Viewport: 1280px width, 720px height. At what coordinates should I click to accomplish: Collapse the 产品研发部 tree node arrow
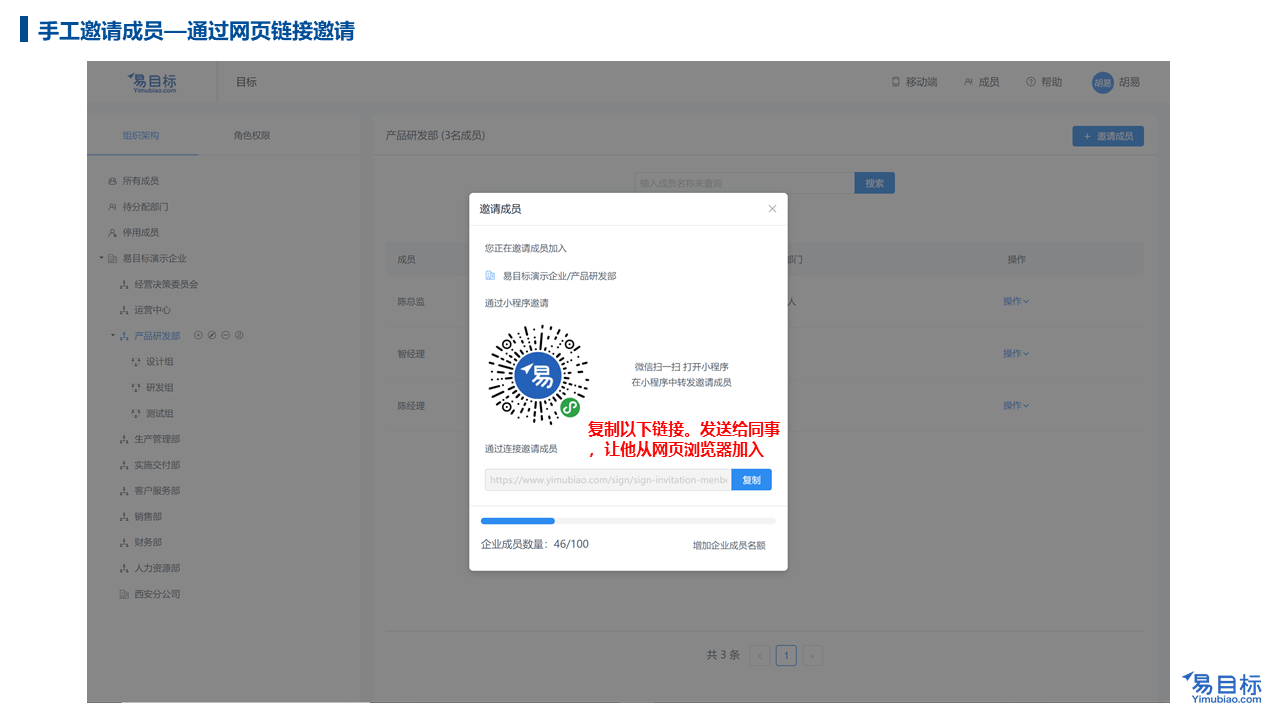tap(113, 336)
